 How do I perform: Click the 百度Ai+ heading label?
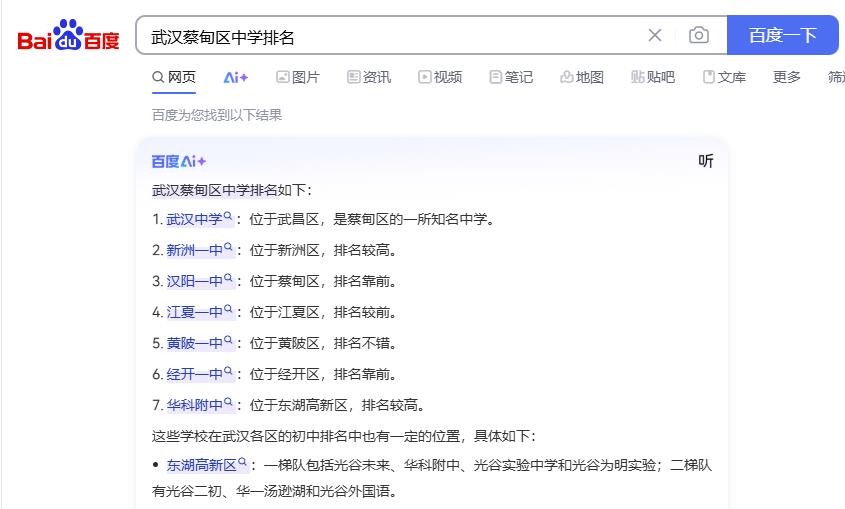click(x=179, y=162)
